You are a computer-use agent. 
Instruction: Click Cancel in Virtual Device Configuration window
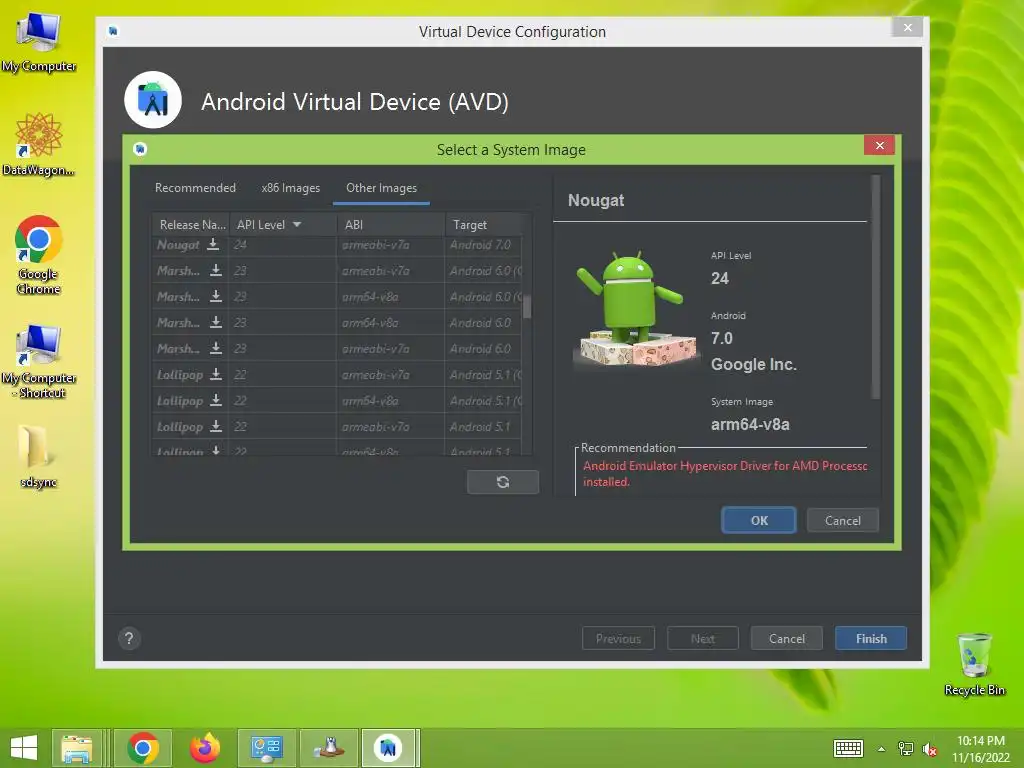point(786,639)
